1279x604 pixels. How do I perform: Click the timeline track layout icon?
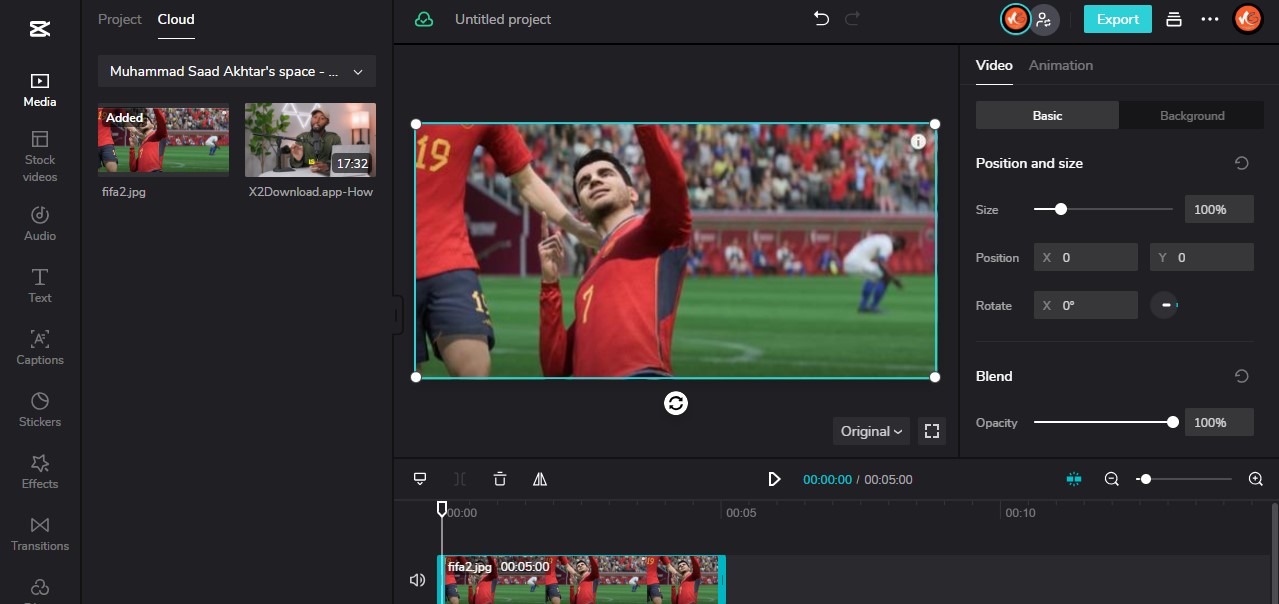tap(420, 479)
